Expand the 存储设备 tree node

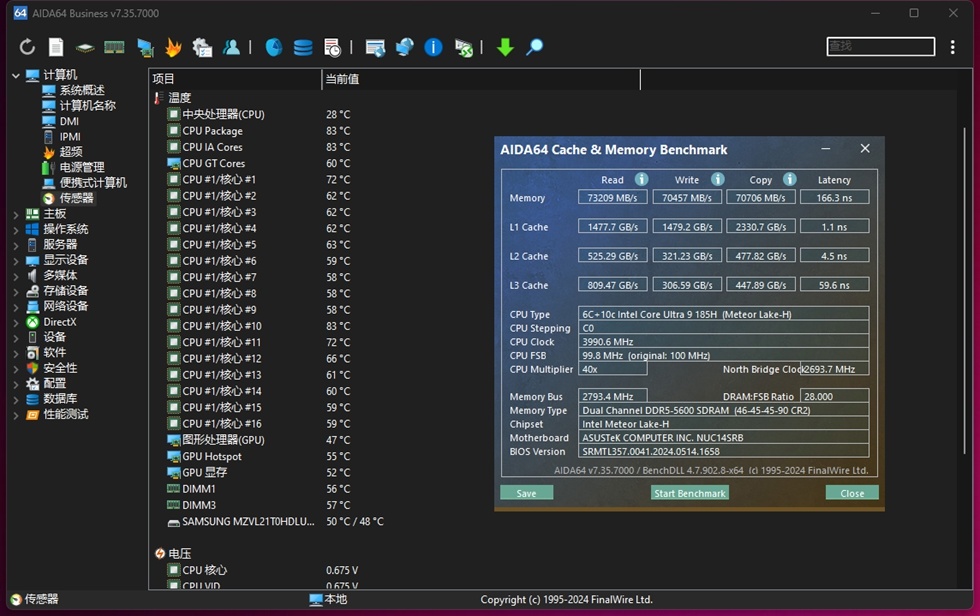tap(16, 291)
